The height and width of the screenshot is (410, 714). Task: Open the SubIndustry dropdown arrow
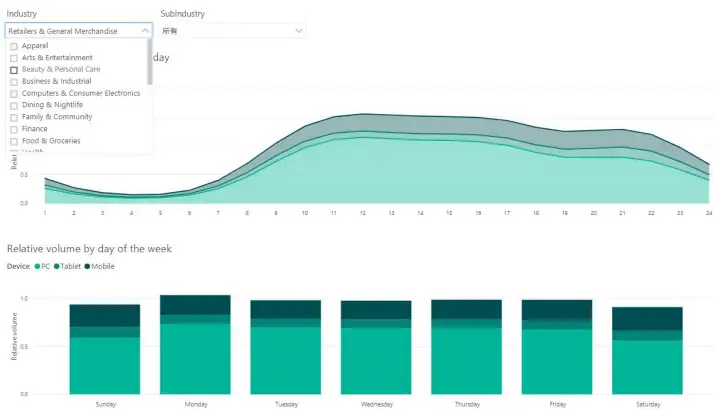coord(299,31)
